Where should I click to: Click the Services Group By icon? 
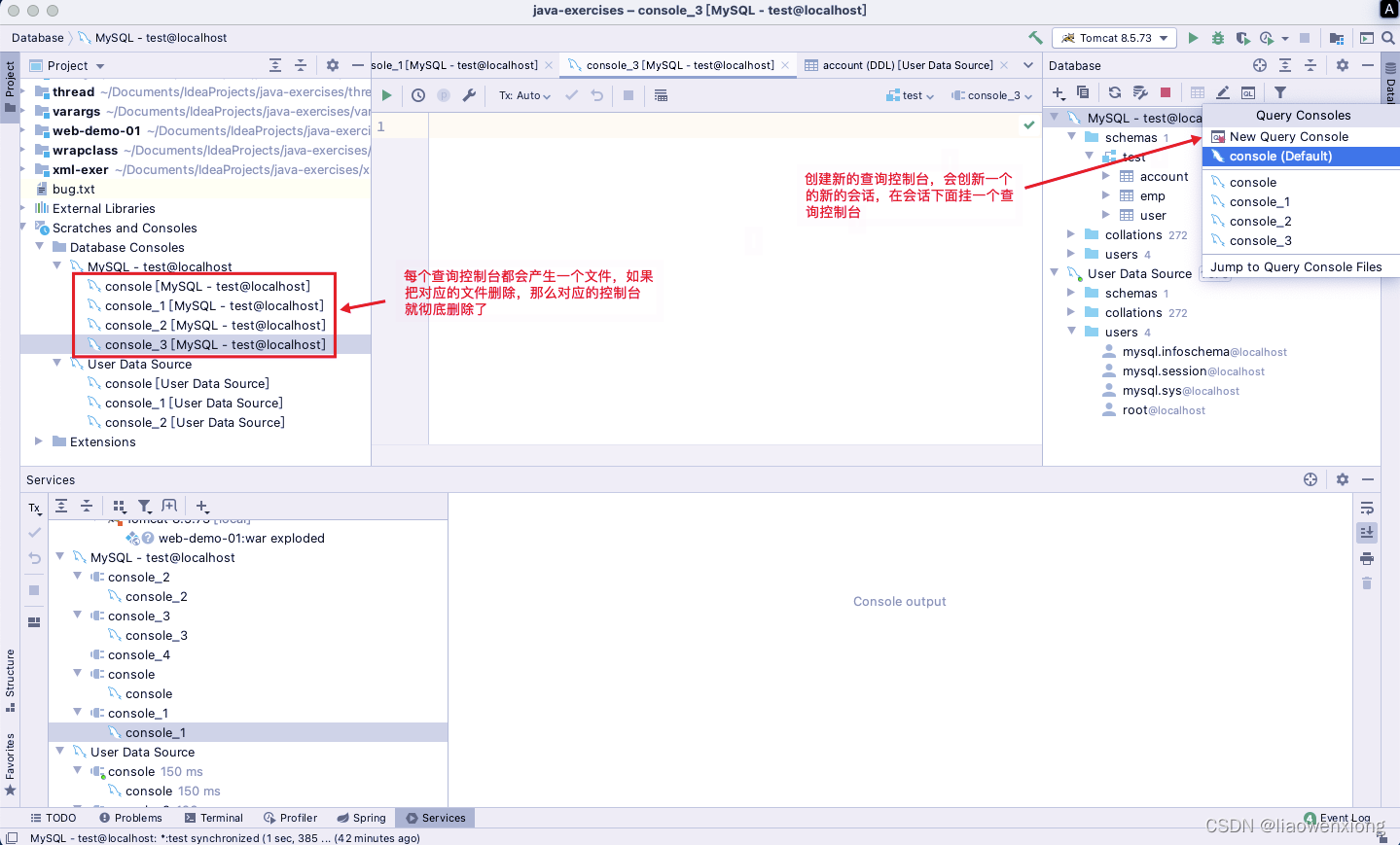[120, 506]
